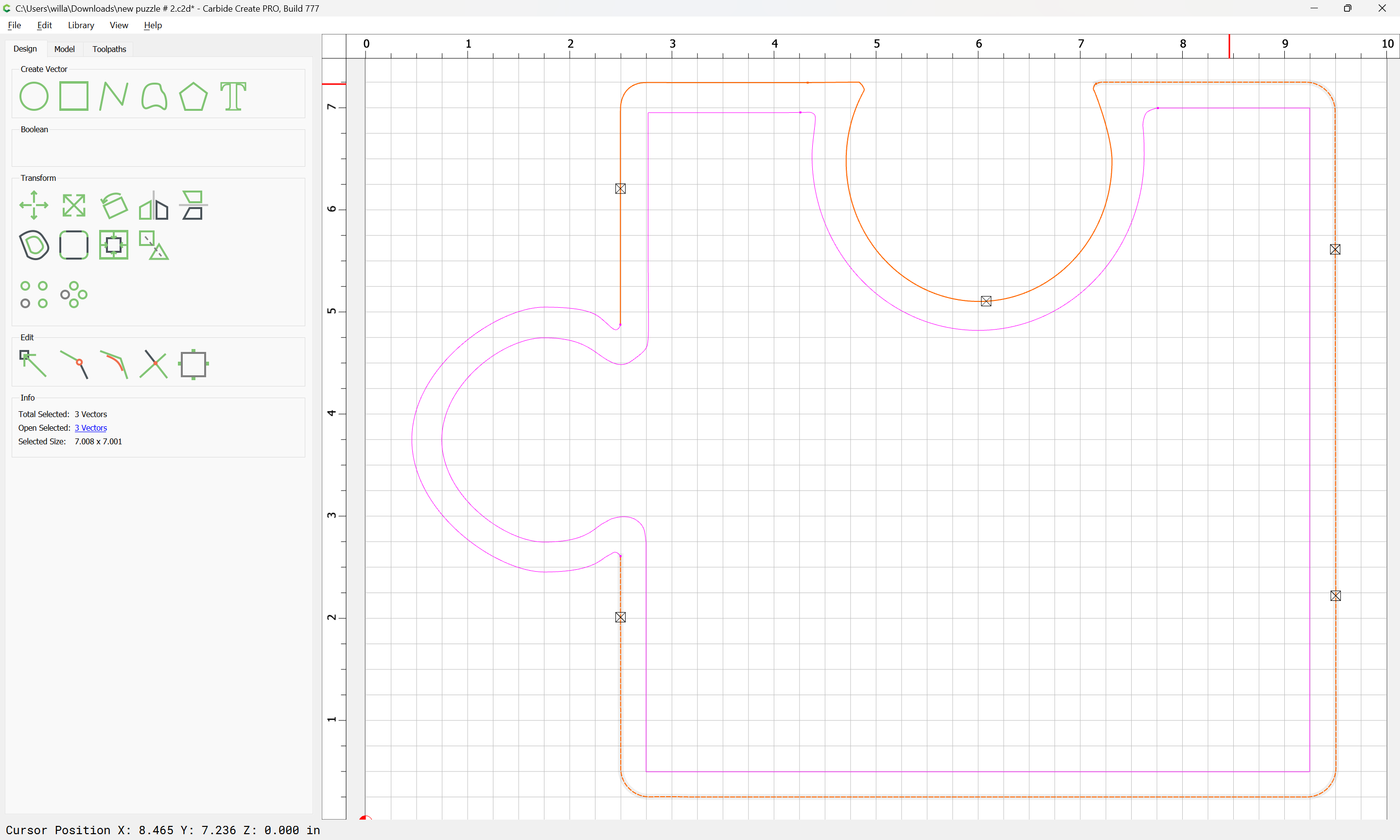Click the Mirror transform icon
Viewport: 1400px width, 840px height.
pos(154,205)
